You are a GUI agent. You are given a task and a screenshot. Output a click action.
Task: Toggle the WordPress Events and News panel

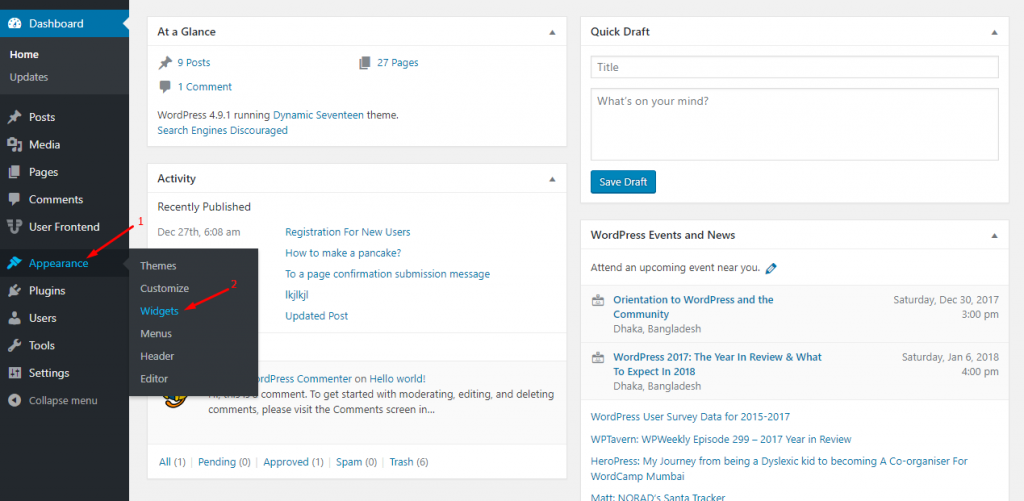coord(993,236)
